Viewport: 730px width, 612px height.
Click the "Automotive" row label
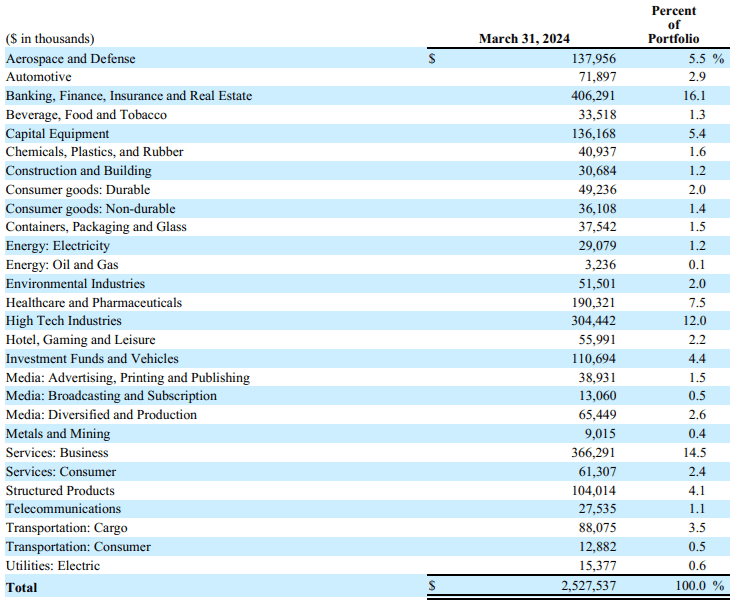pos(39,77)
